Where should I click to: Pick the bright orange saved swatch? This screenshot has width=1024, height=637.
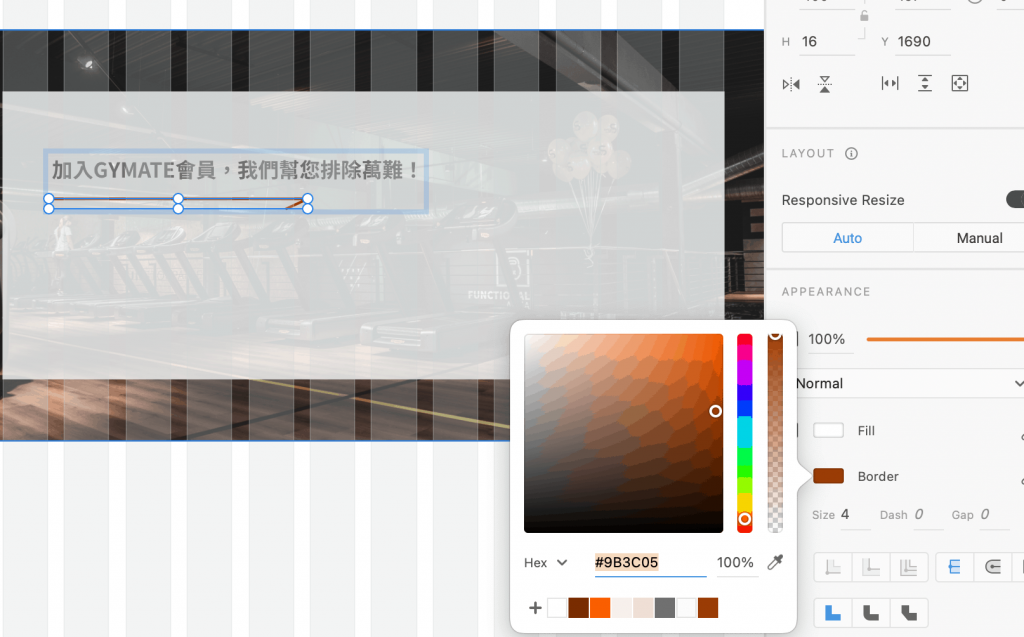600,608
